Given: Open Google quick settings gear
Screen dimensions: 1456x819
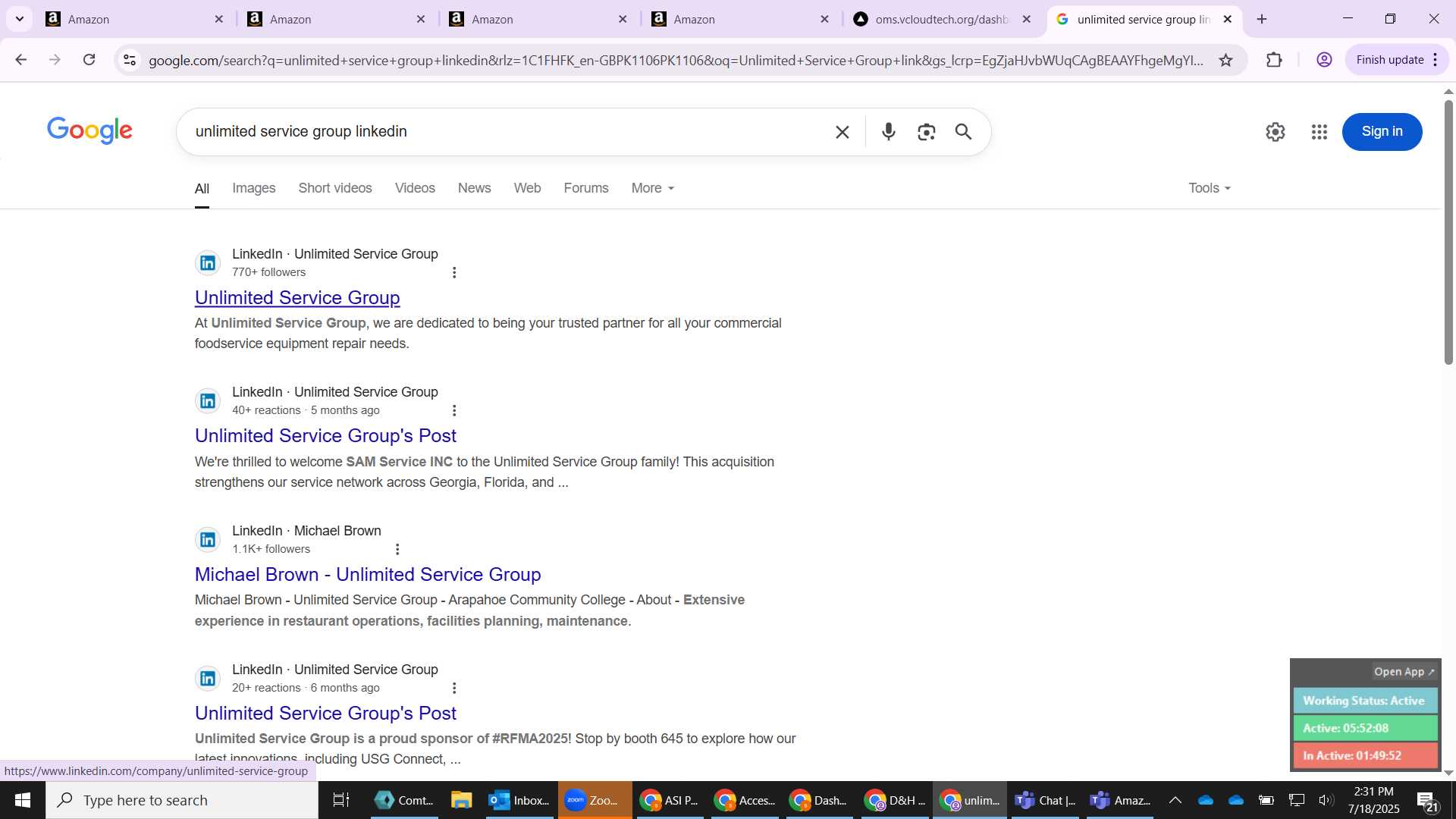Looking at the screenshot, I should (1275, 132).
